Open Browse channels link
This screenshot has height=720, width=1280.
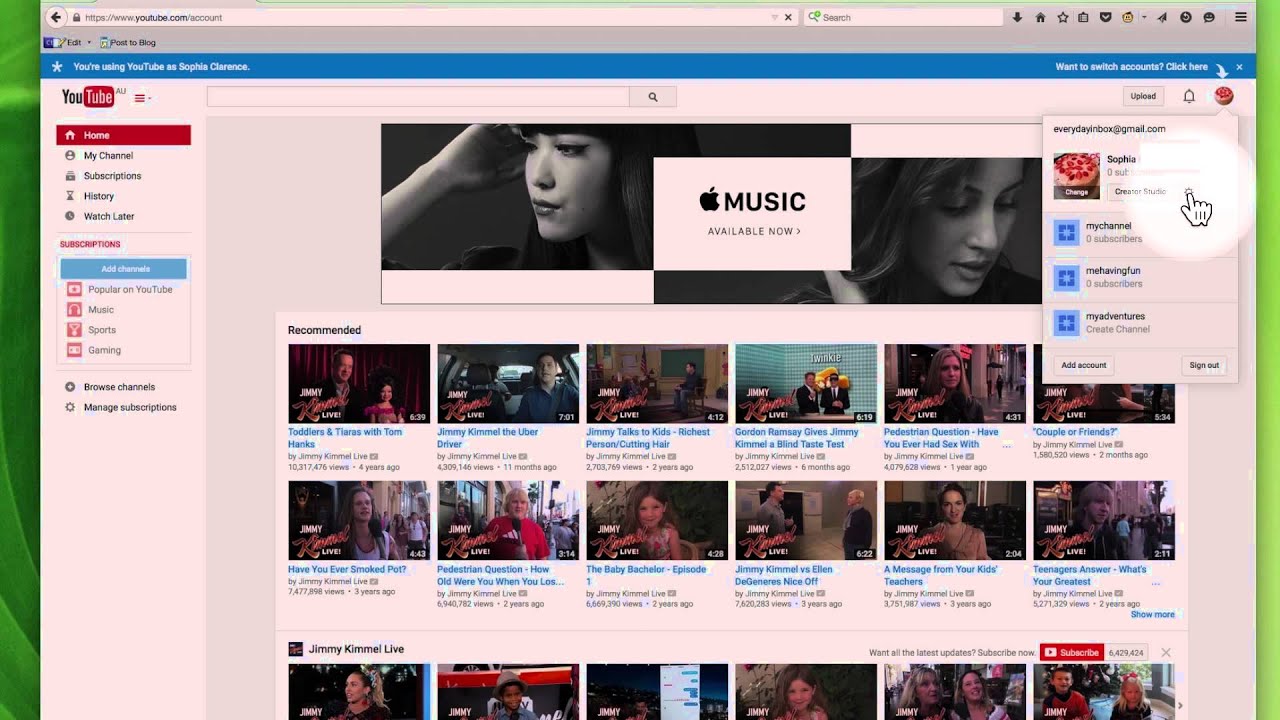pos(119,387)
